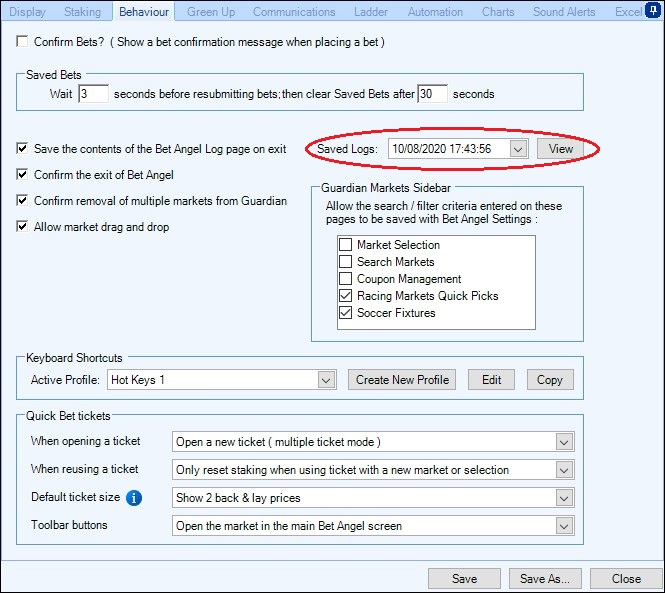
Task: Click the Copy profile button
Action: tap(550, 380)
